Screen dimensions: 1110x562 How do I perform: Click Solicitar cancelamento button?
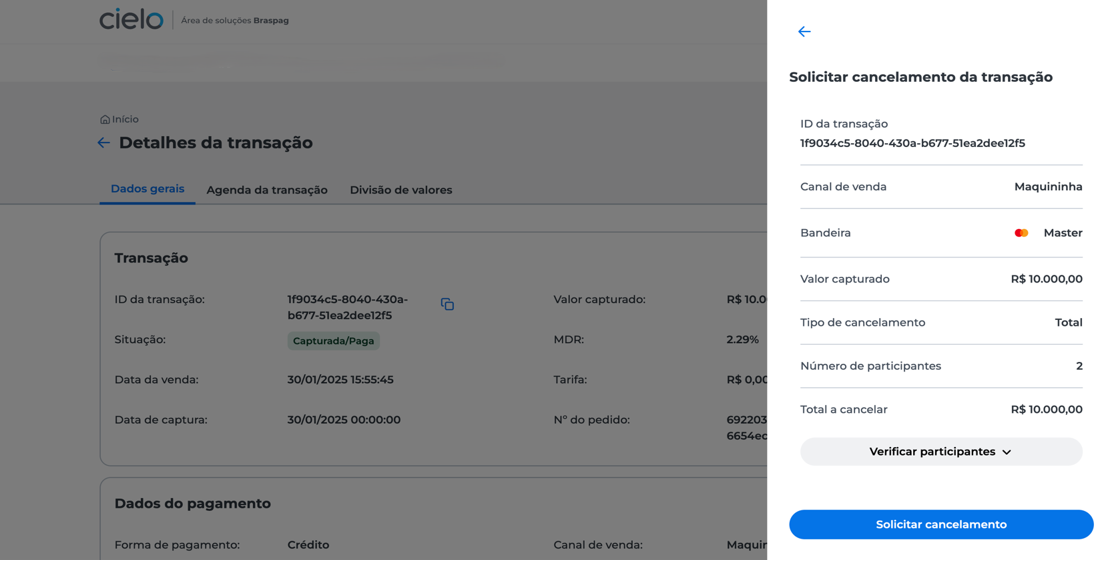point(941,524)
